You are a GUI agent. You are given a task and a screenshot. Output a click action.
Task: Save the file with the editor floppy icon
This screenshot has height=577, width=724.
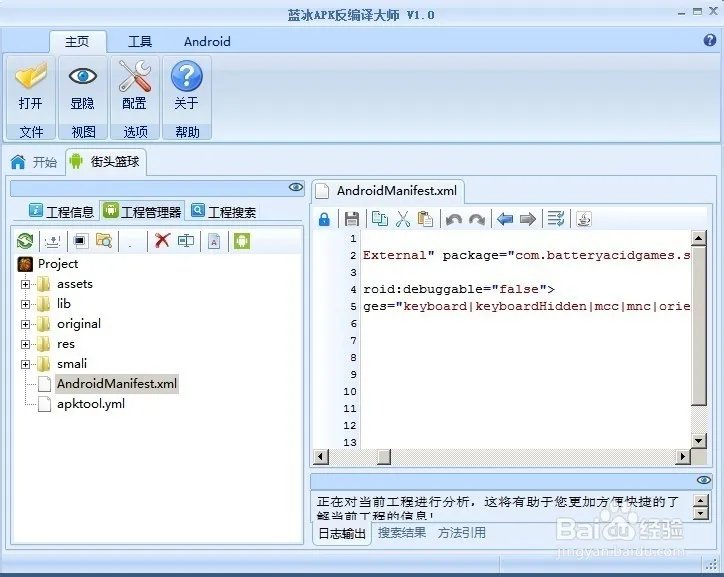(x=351, y=219)
